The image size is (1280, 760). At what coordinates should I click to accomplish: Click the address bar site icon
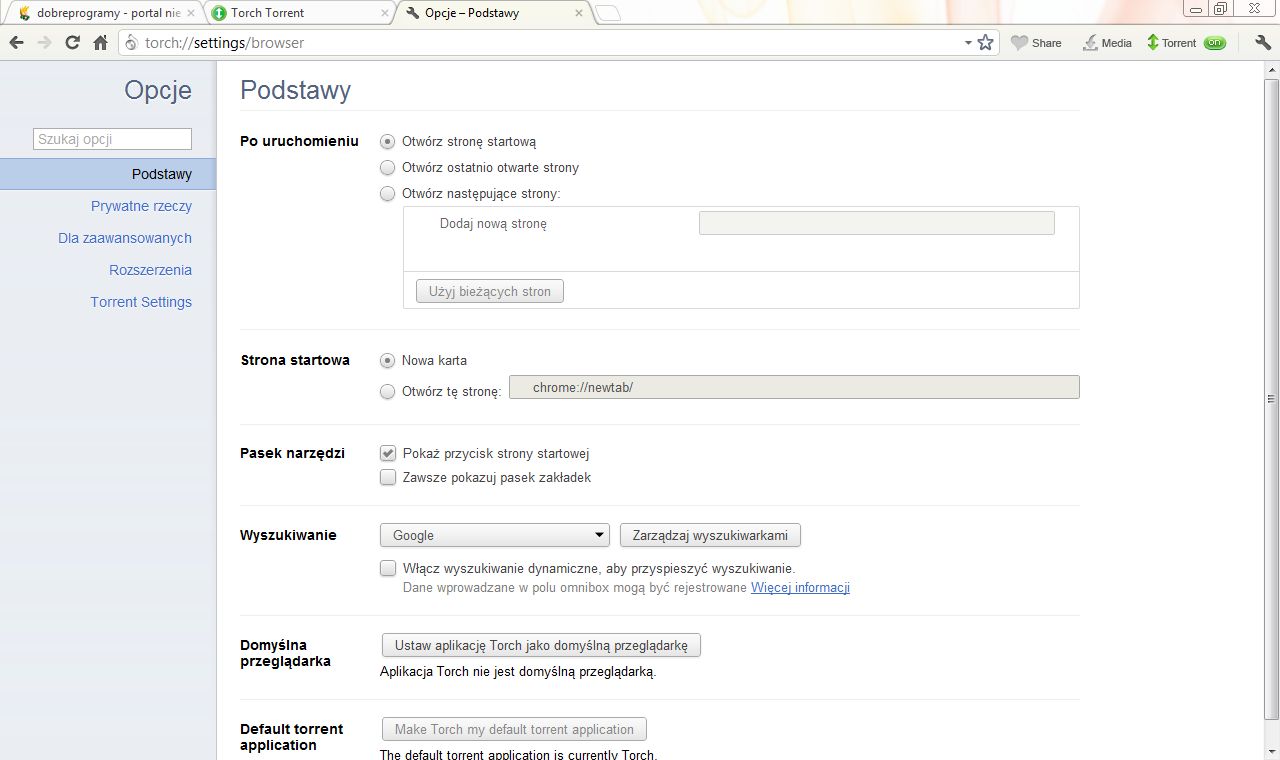[x=131, y=43]
